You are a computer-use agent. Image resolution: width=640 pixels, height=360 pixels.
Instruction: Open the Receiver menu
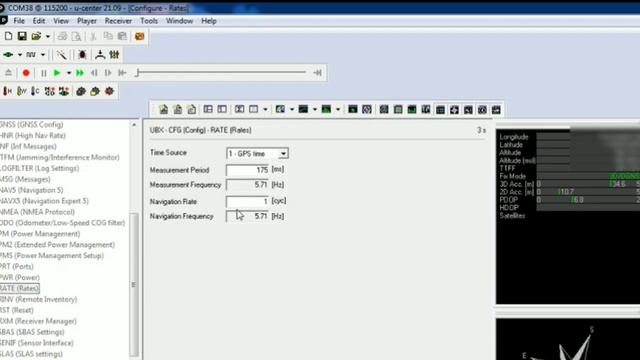click(118, 21)
